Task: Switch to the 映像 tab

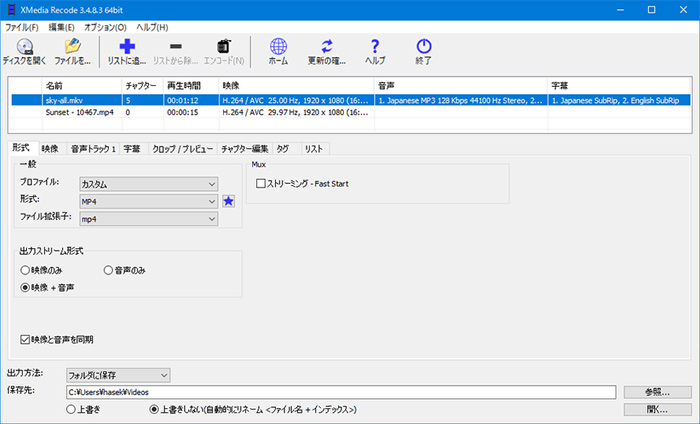Action: pyautogui.click(x=50, y=149)
